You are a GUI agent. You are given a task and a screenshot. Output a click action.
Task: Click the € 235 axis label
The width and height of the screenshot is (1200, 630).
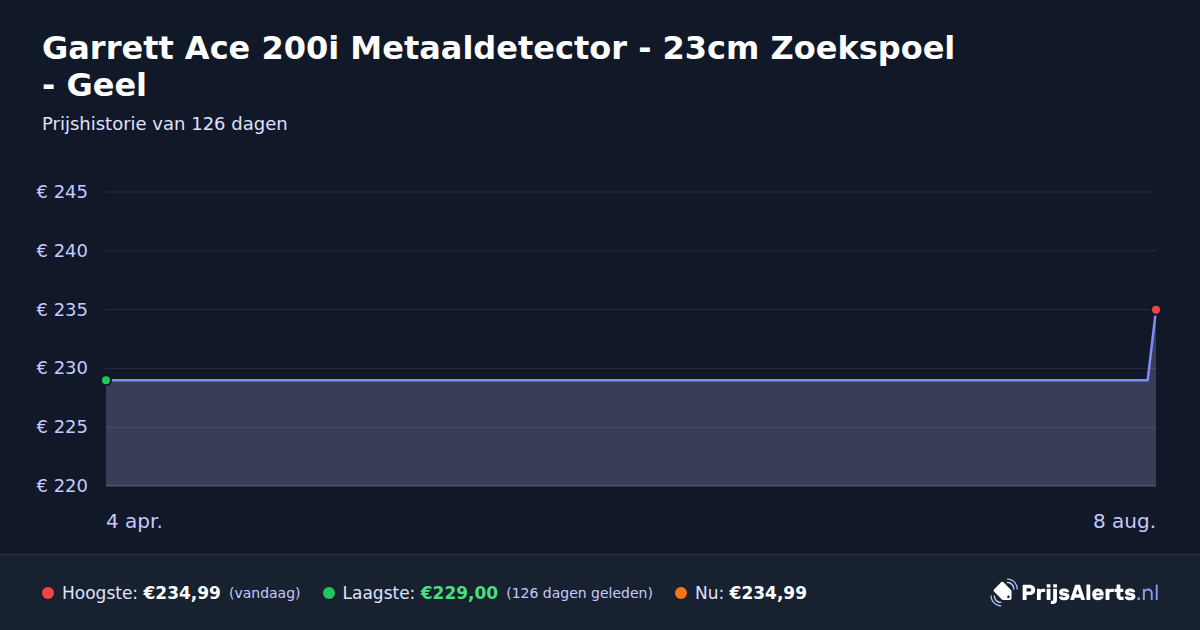pos(62,310)
